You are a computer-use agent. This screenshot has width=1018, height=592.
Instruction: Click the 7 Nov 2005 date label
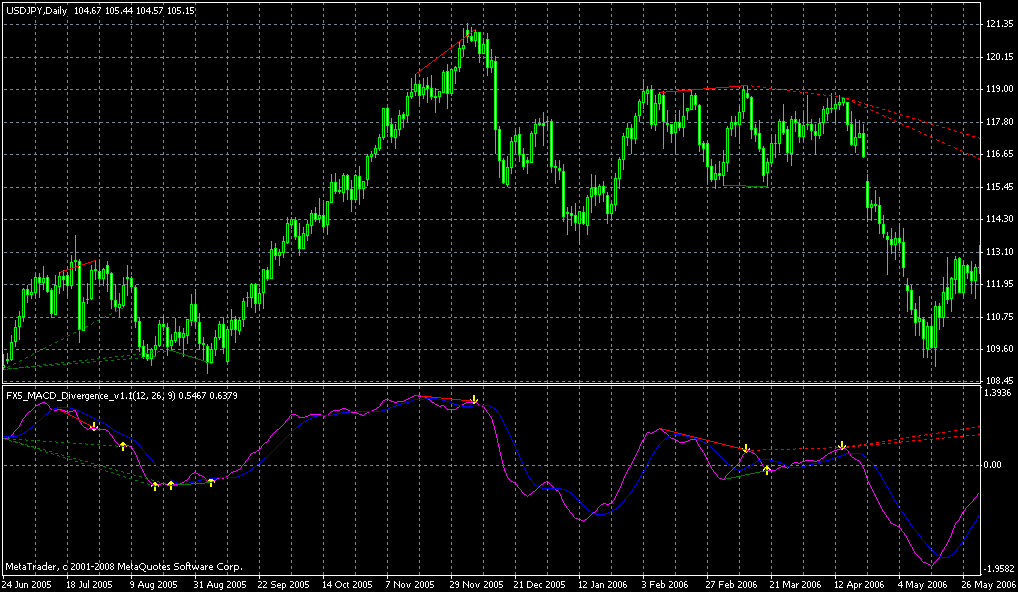tap(410, 584)
